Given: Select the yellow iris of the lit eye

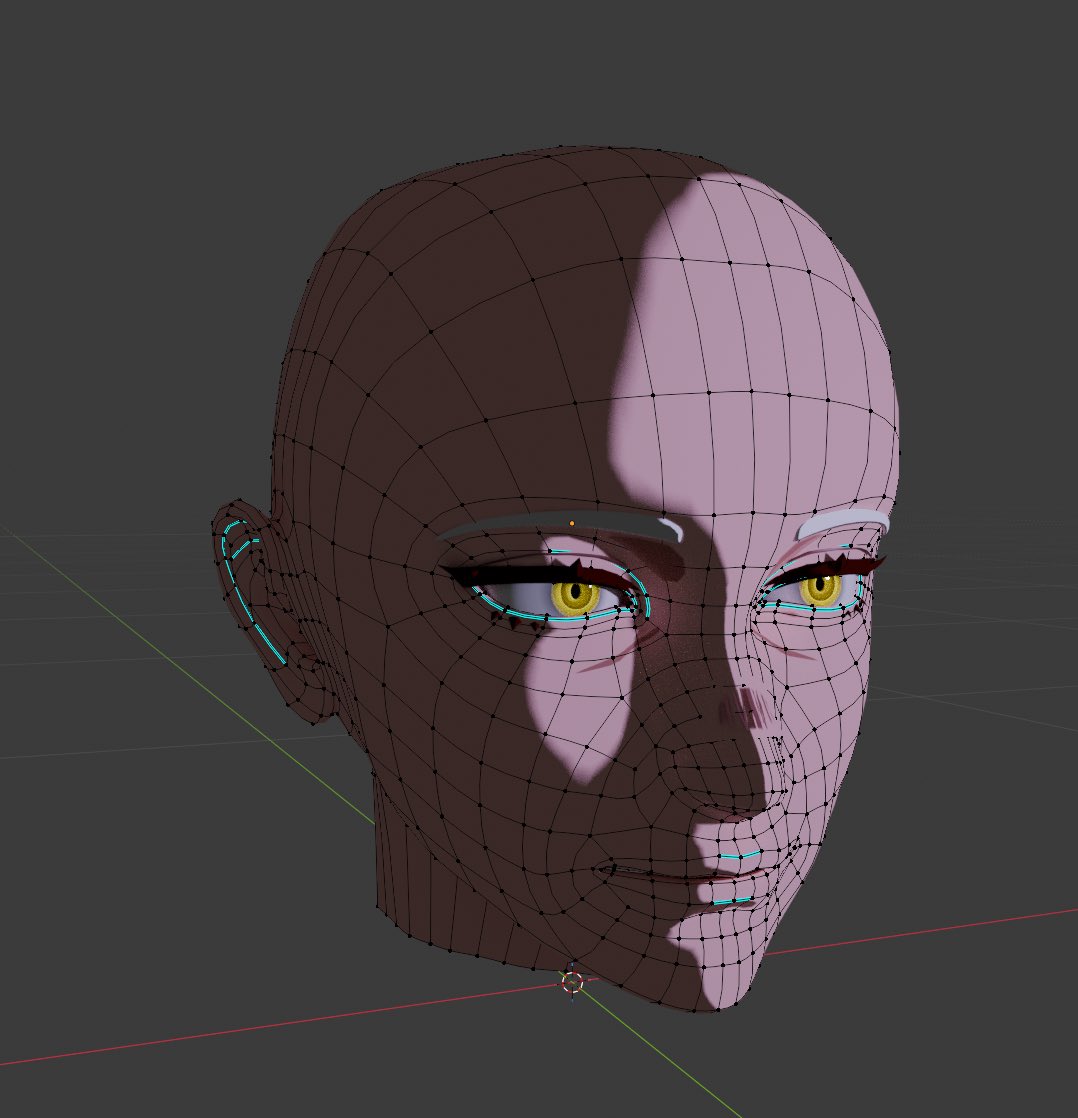Looking at the screenshot, I should (820, 588).
